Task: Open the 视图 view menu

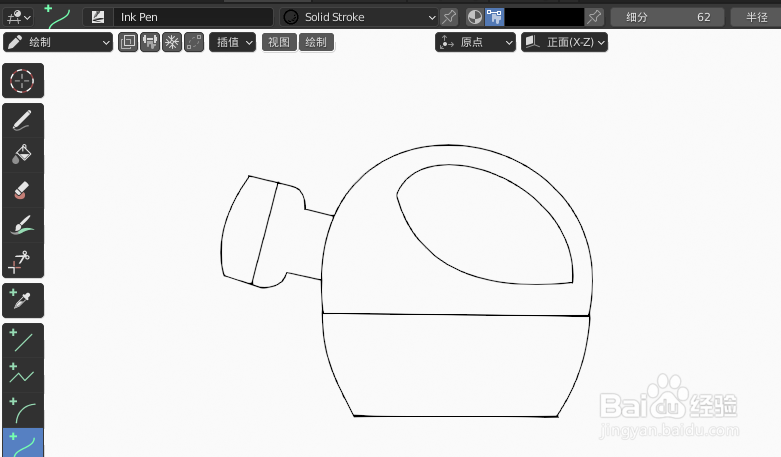Action: [x=279, y=42]
